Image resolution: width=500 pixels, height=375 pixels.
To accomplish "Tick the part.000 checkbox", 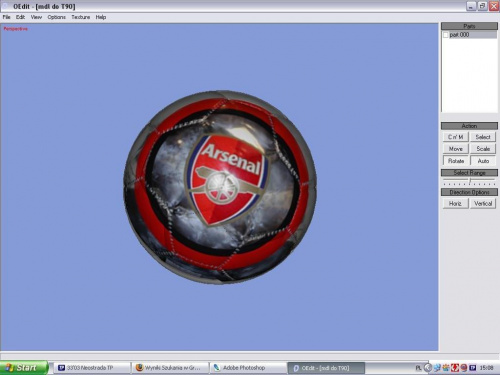I will click(x=446, y=35).
